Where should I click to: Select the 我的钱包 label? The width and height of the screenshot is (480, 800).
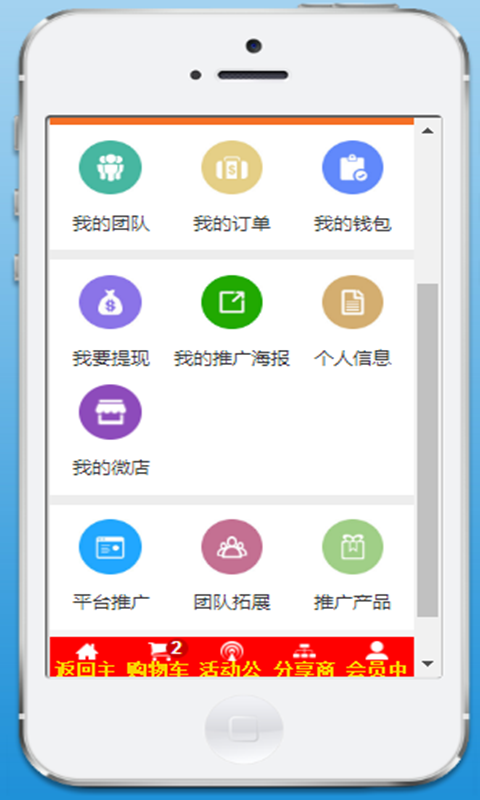[352, 224]
